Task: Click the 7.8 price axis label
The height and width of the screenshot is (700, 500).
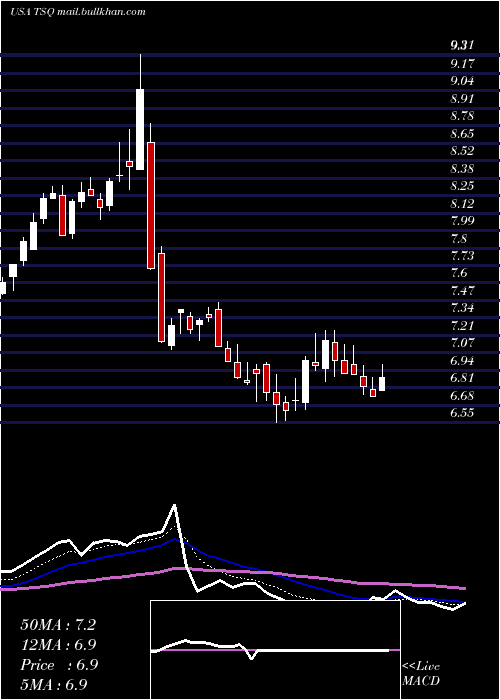Action: point(459,238)
